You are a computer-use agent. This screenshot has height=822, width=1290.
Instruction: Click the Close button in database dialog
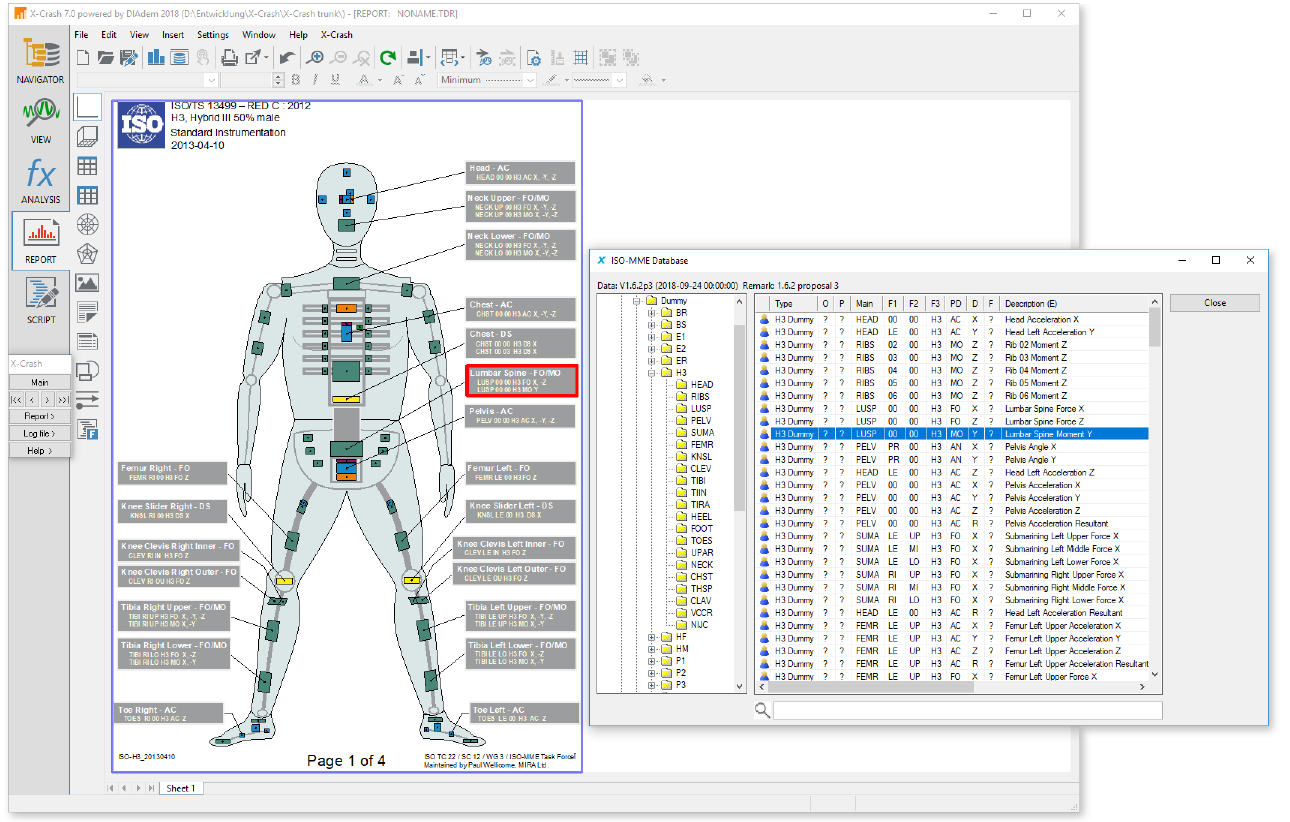1215,303
